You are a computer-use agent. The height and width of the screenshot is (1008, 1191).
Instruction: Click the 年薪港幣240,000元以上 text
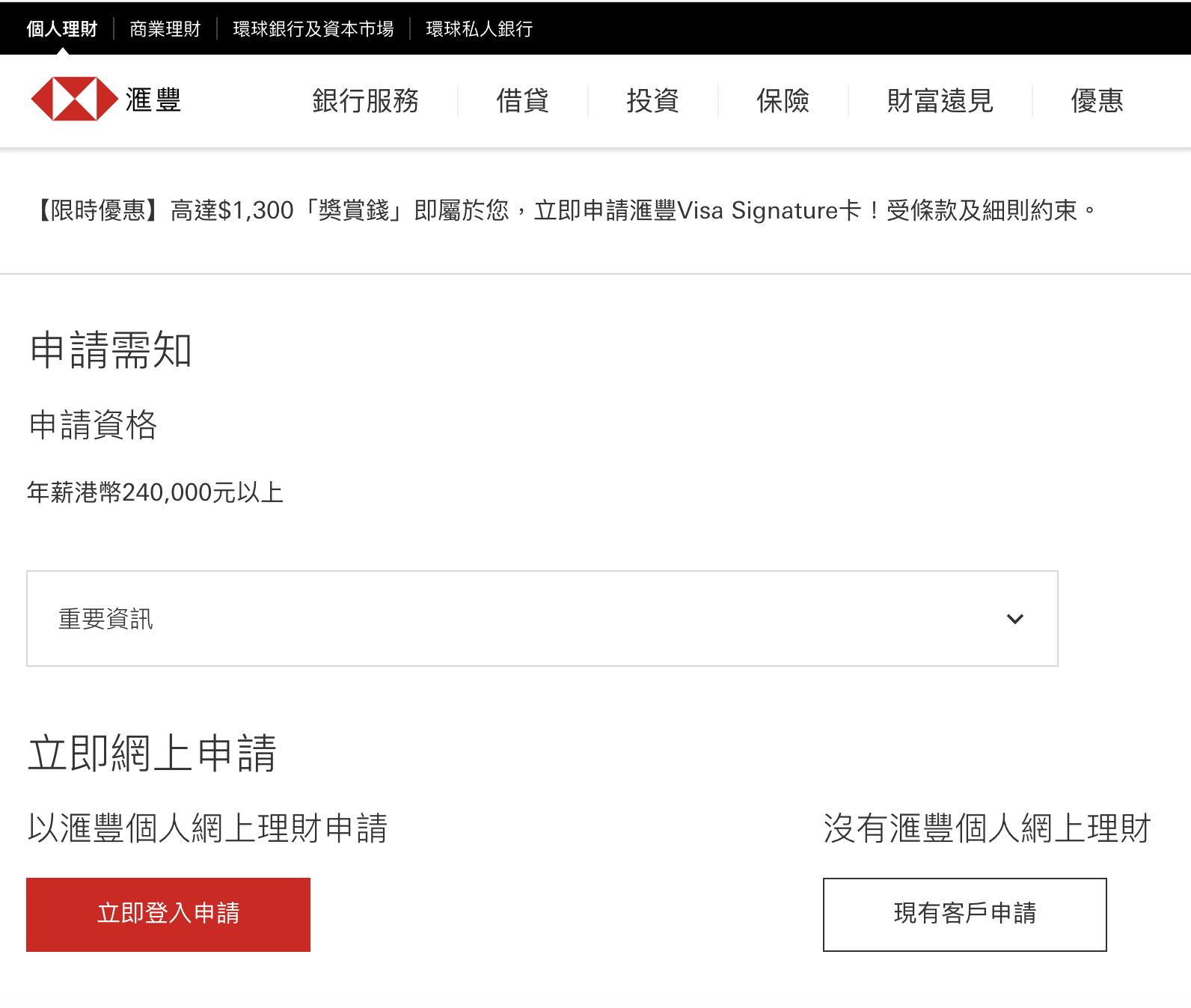pyautogui.click(x=155, y=492)
